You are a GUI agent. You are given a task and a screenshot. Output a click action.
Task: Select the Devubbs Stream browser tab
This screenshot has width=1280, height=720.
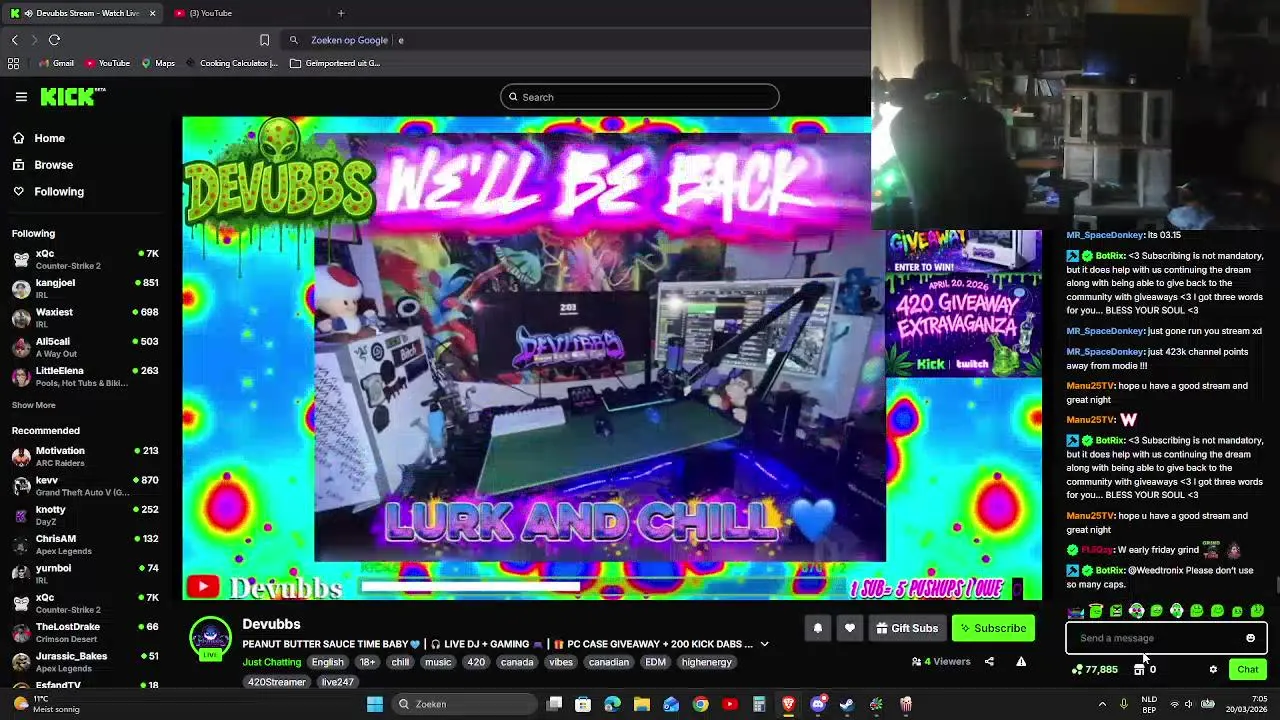[83, 13]
